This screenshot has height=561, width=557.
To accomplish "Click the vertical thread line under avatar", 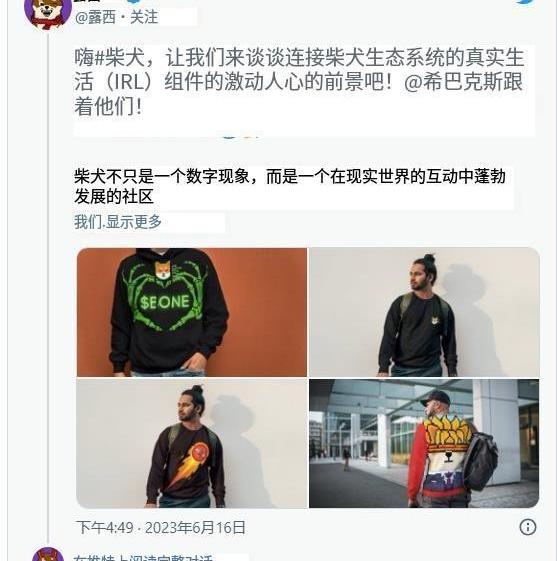I will [48, 286].
